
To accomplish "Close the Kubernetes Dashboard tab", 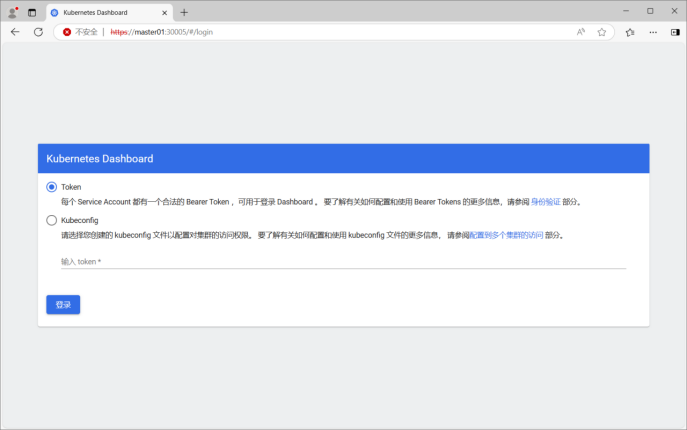I will pyautogui.click(x=164, y=13).
